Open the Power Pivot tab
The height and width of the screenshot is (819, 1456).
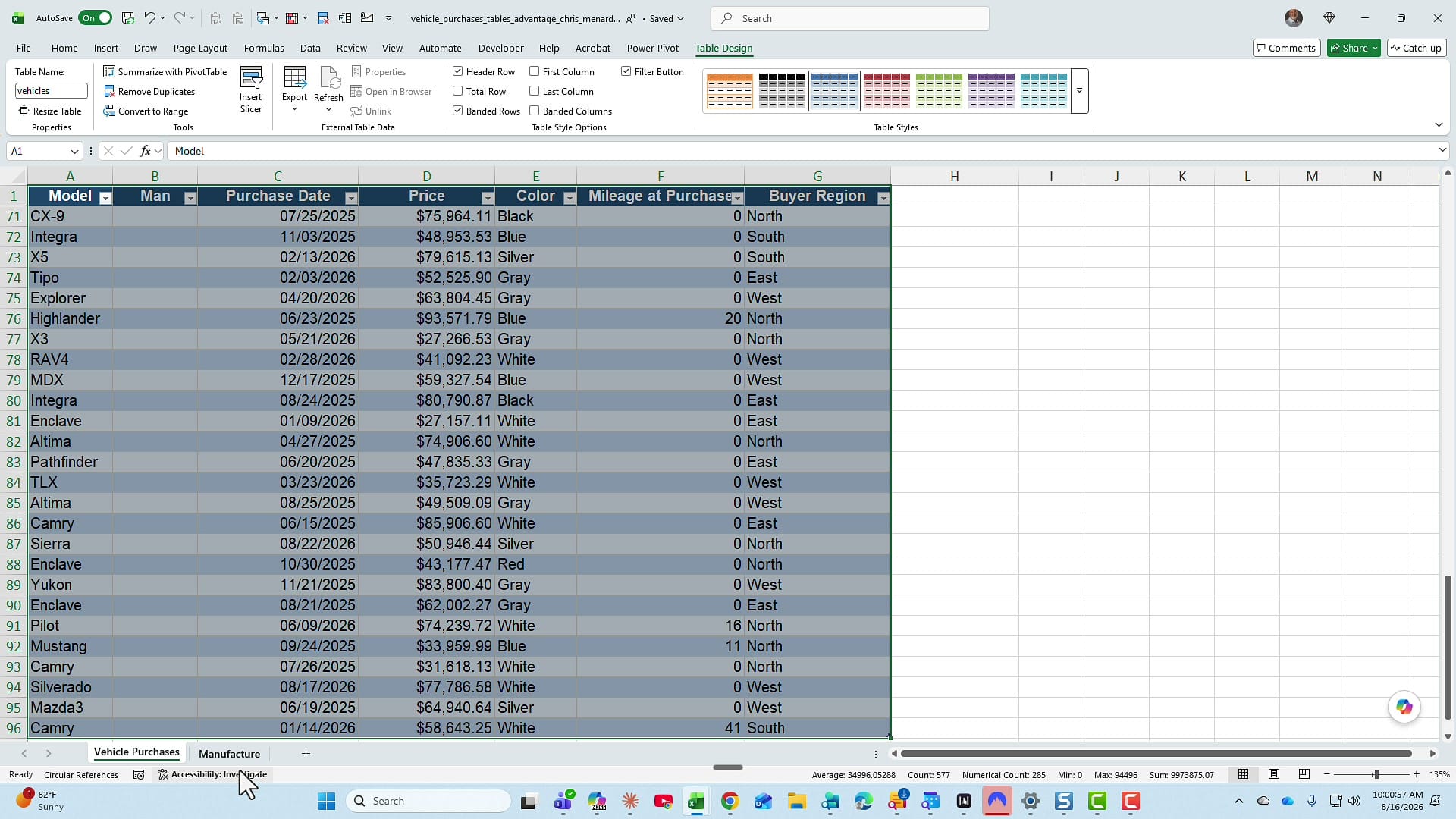[652, 48]
